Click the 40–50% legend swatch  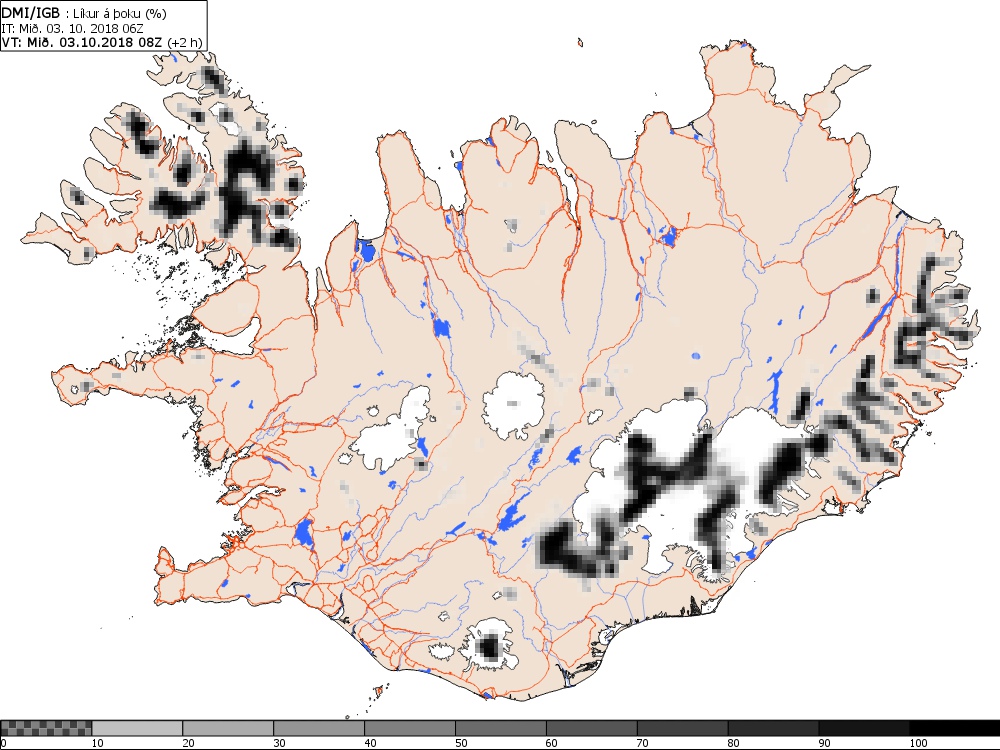click(409, 728)
